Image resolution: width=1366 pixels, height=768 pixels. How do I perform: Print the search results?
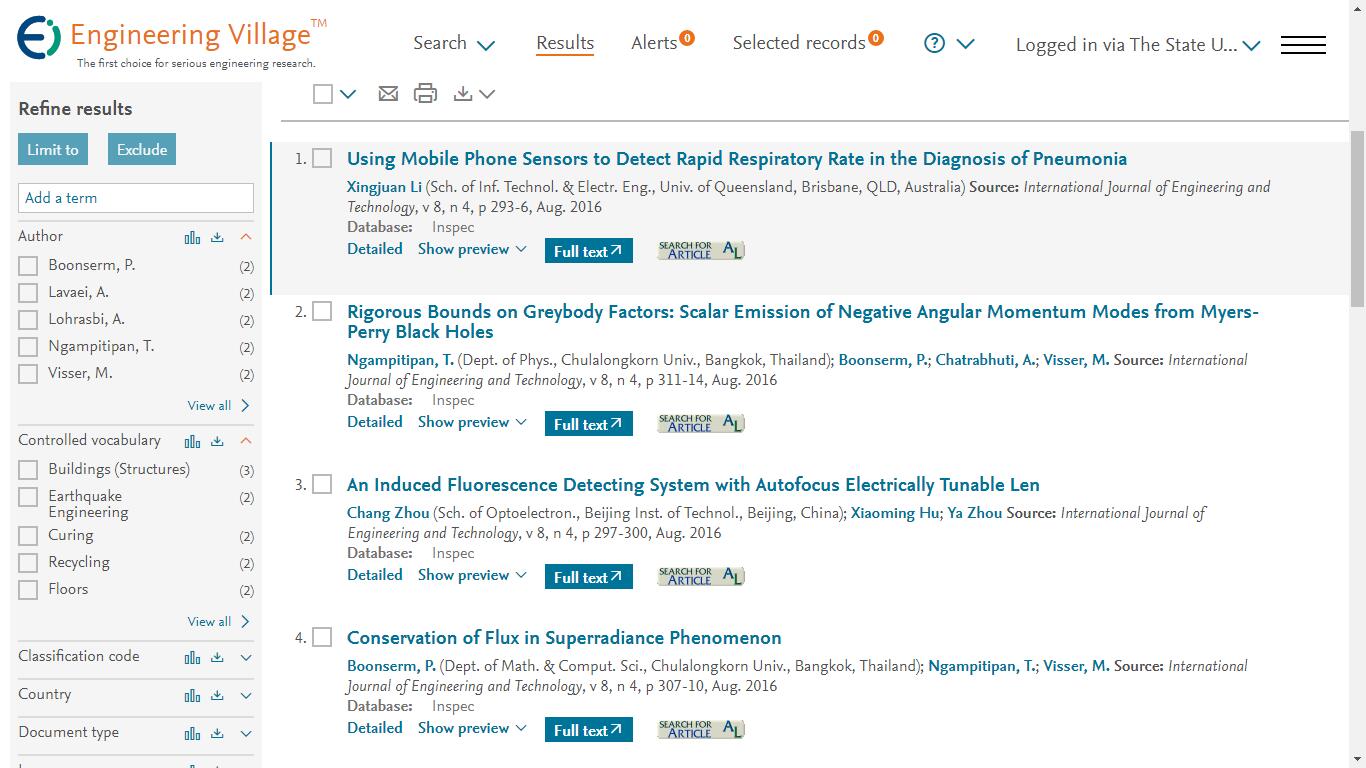pos(425,93)
